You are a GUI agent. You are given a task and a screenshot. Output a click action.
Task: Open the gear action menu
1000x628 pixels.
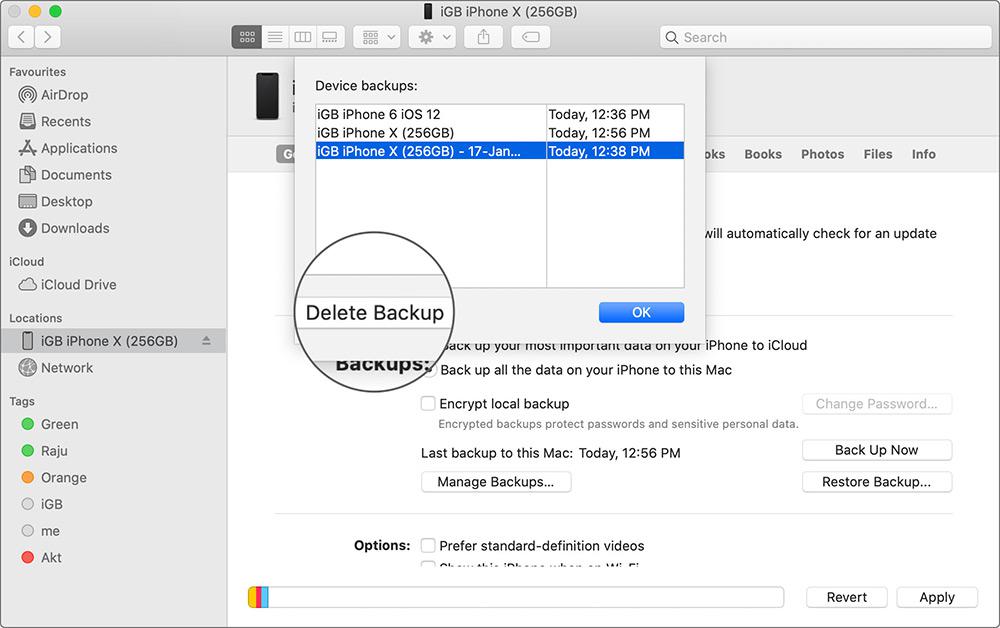[432, 37]
